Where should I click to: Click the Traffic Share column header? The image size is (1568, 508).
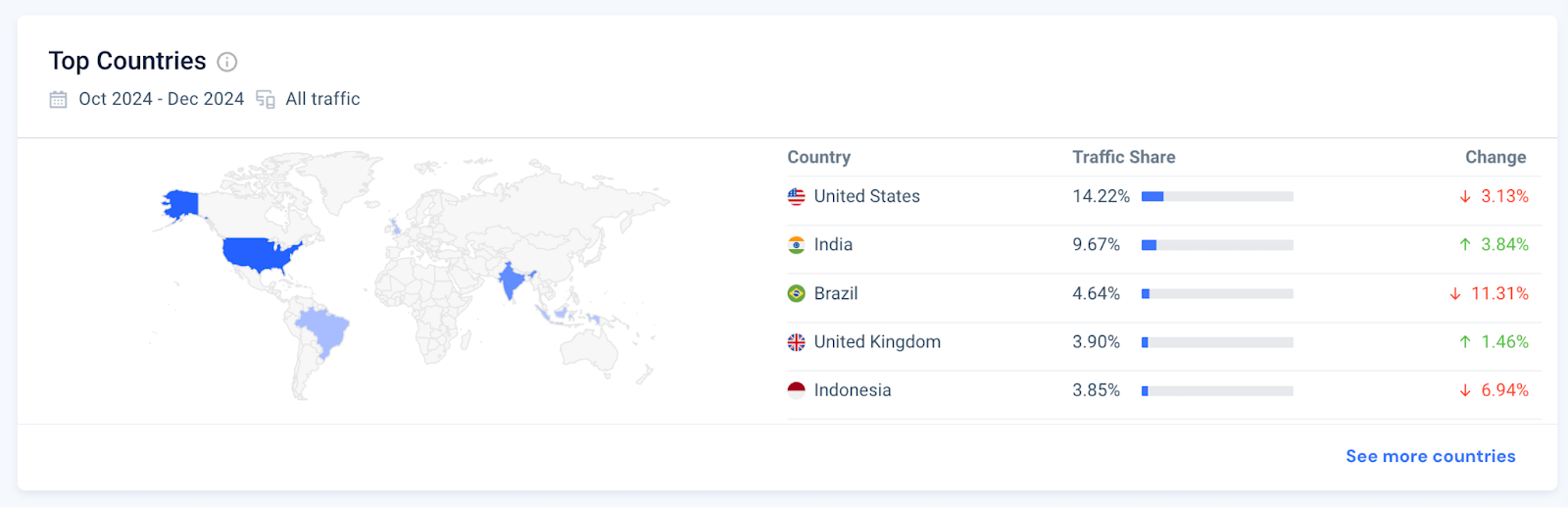tap(1124, 157)
